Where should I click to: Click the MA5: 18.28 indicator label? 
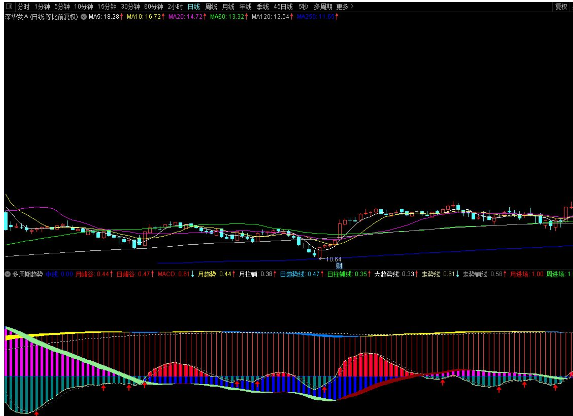(x=106, y=17)
